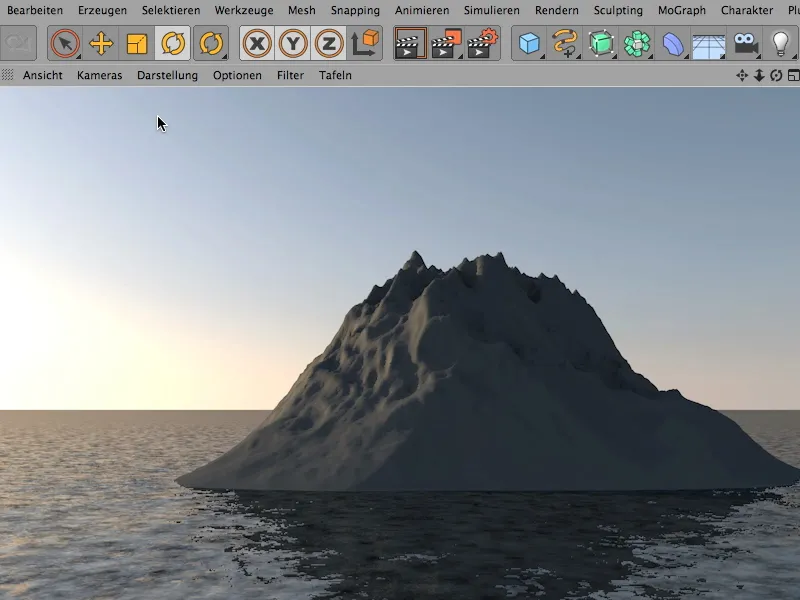Open the viewport Optionen menu

pos(237,76)
